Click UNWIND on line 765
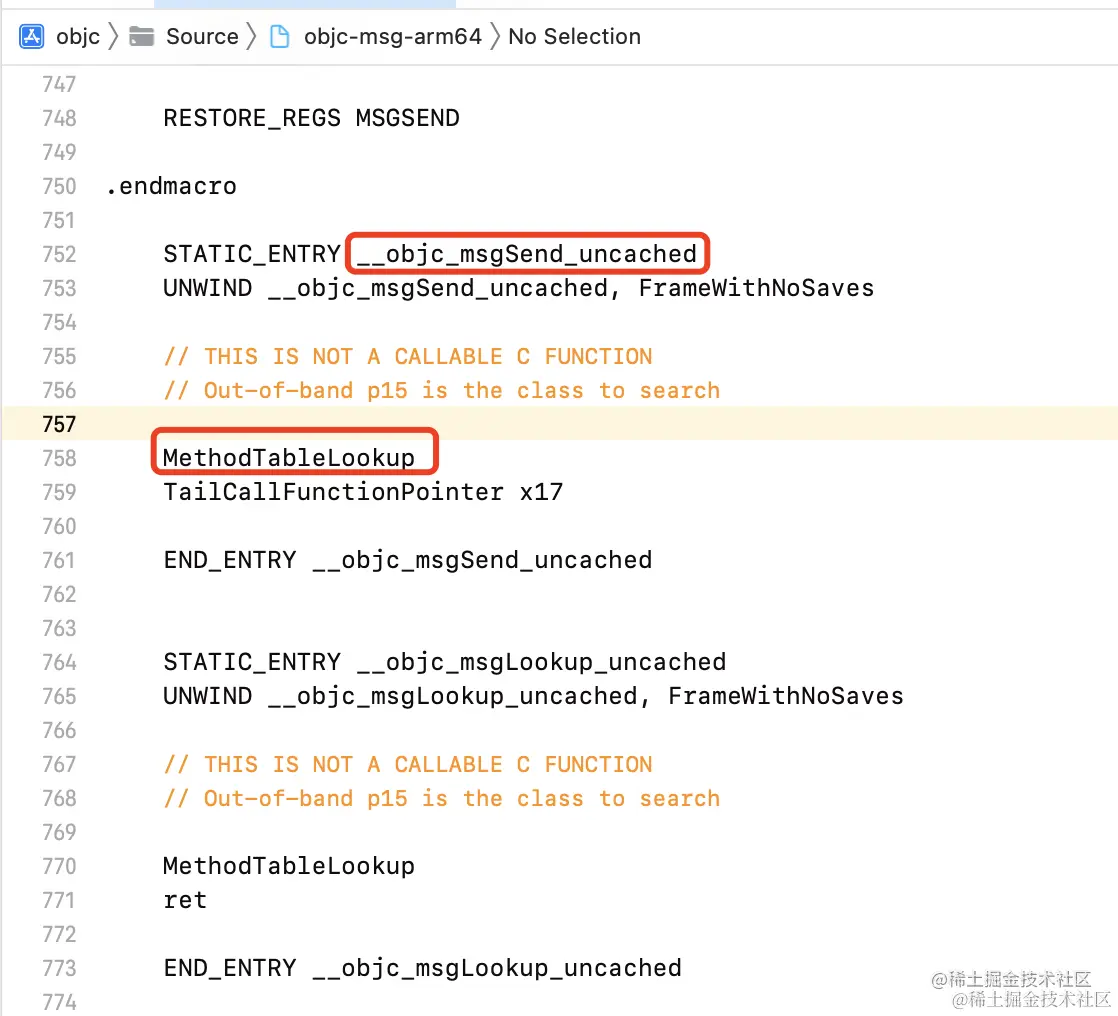The width and height of the screenshot is (1118, 1016). tap(207, 697)
